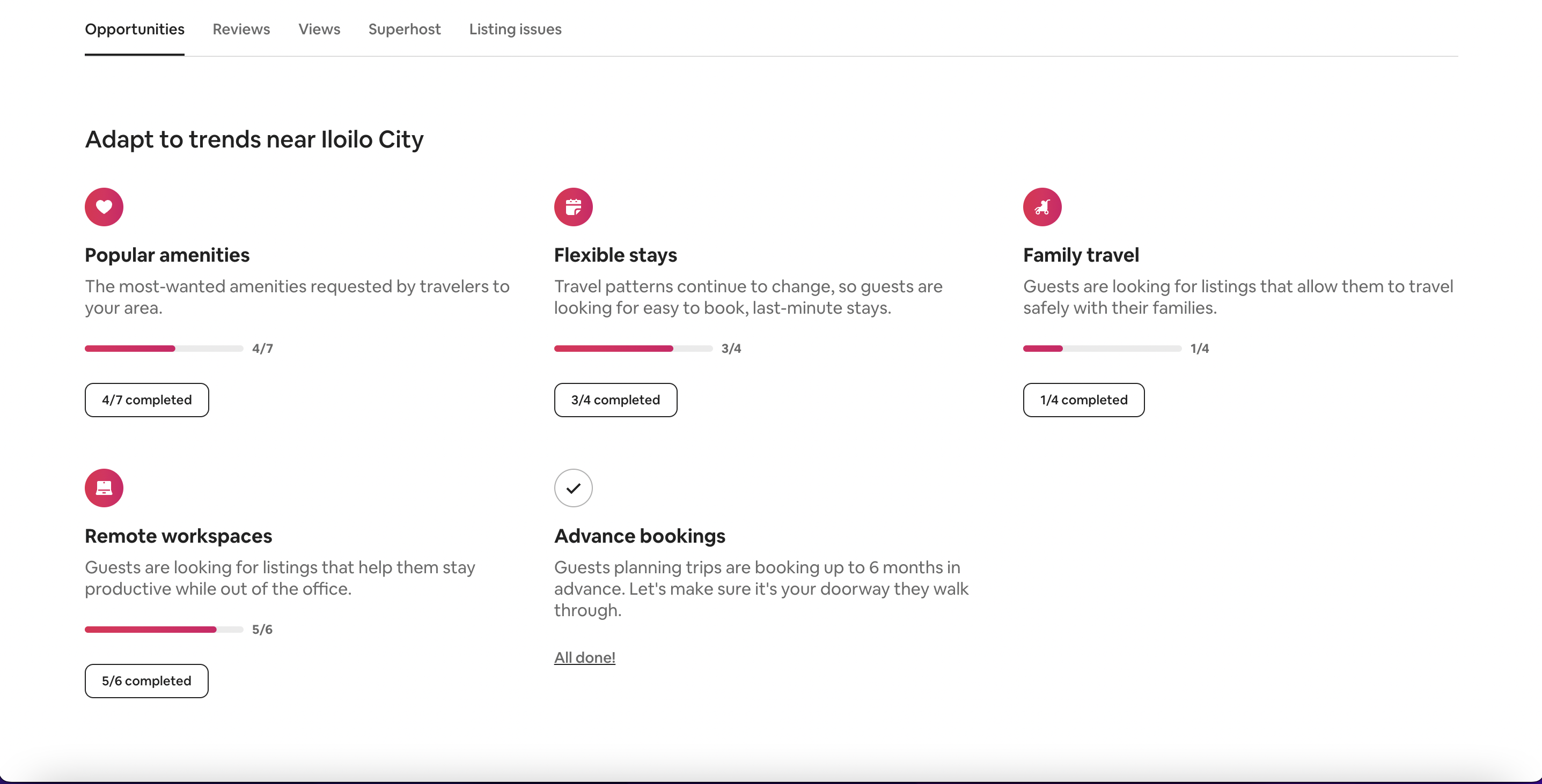This screenshot has width=1542, height=784.
Task: Switch to the Views tab
Action: point(319,29)
